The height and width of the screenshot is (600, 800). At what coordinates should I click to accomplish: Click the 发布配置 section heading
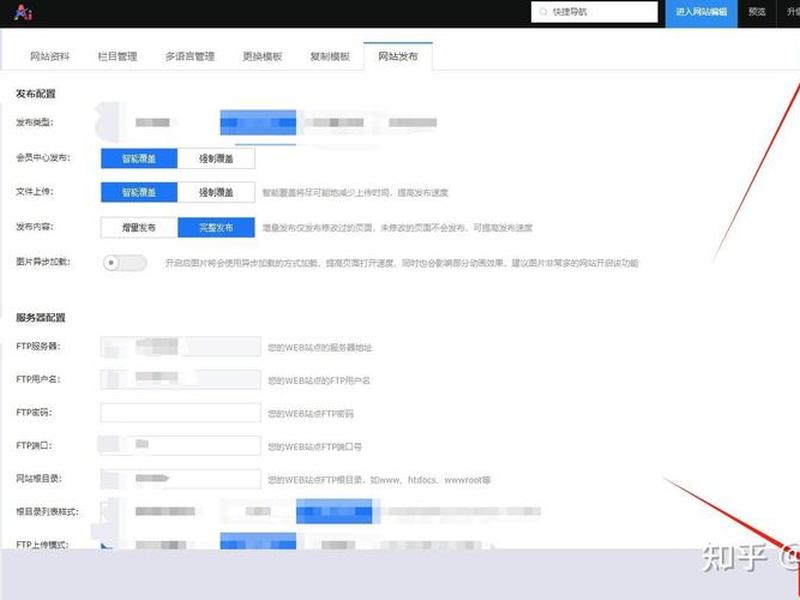tap(36, 94)
